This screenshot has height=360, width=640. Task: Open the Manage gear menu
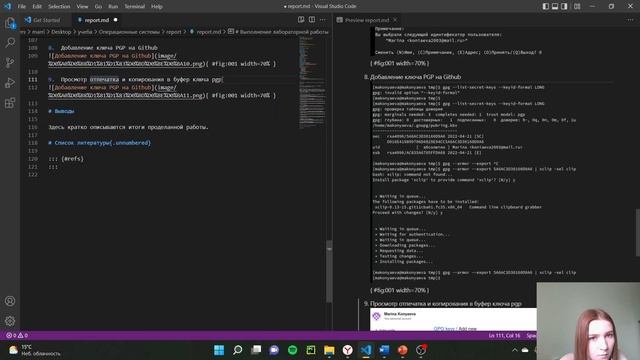click(10, 321)
